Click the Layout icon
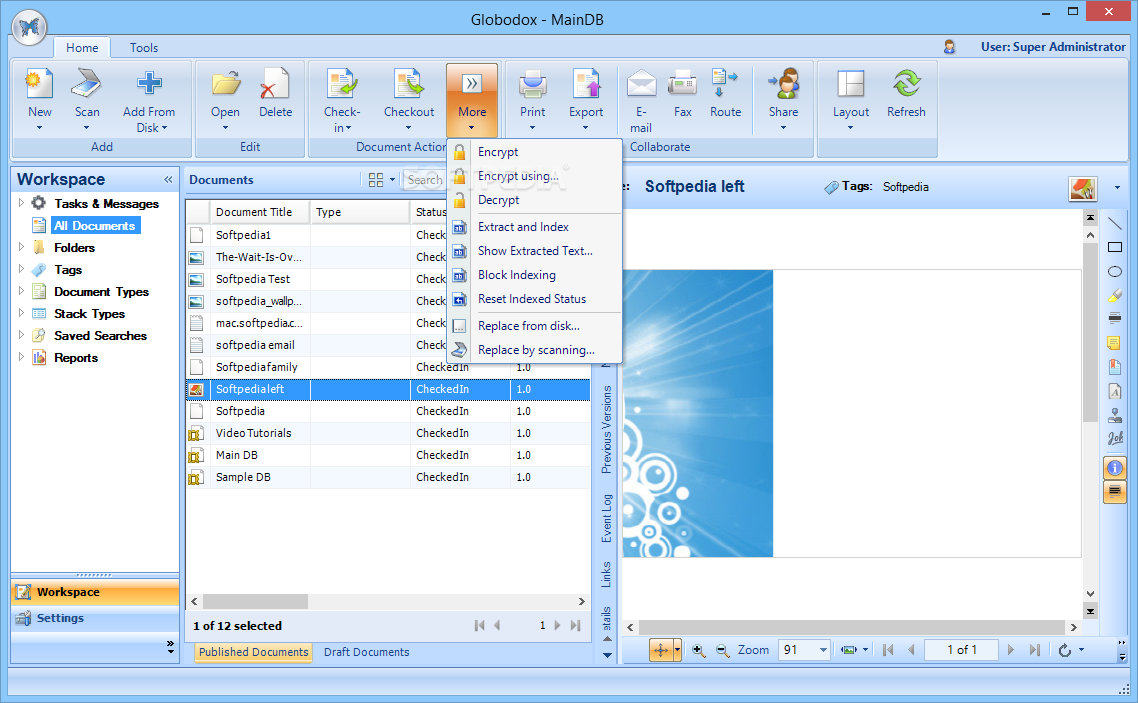Viewport: 1138px width, 703px height. coord(851,83)
